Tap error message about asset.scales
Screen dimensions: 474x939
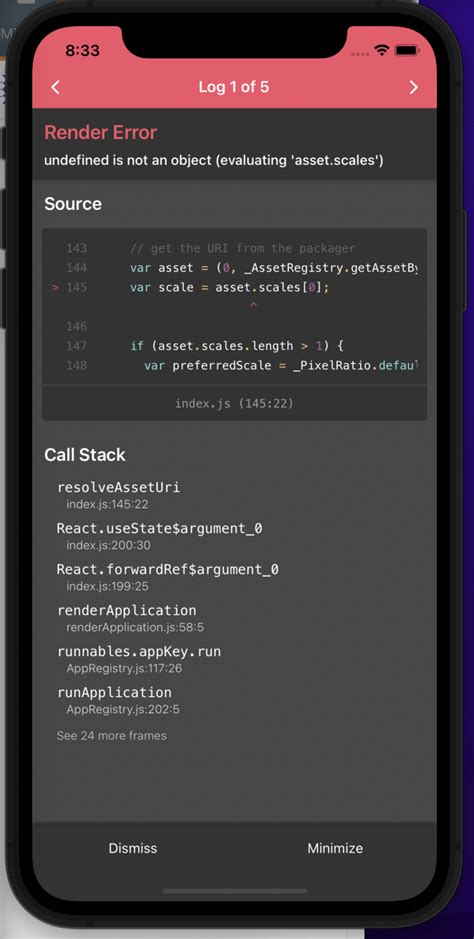(x=214, y=160)
